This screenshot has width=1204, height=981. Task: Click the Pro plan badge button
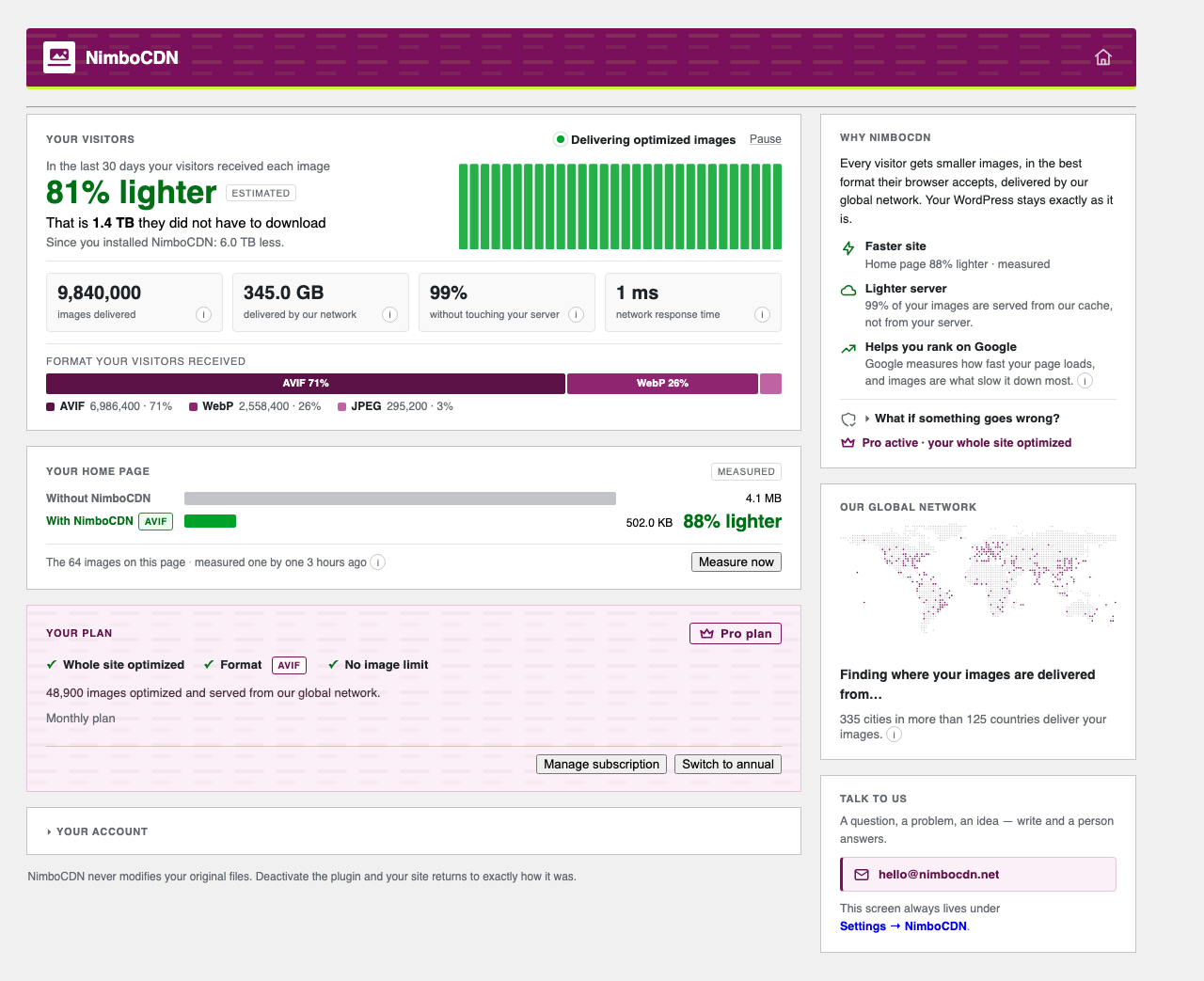(x=736, y=634)
